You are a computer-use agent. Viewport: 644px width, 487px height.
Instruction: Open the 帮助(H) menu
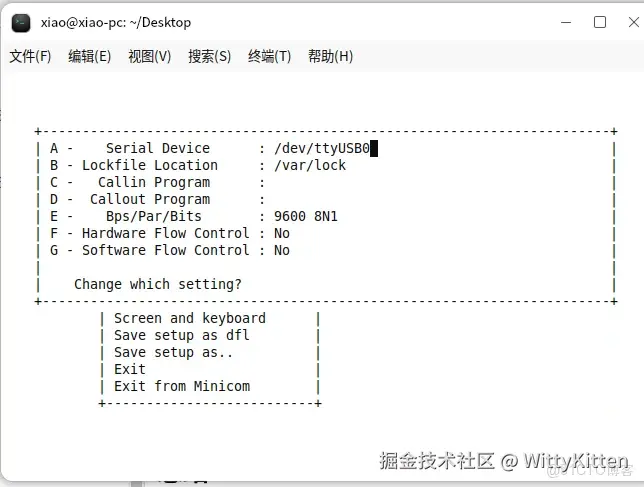330,56
